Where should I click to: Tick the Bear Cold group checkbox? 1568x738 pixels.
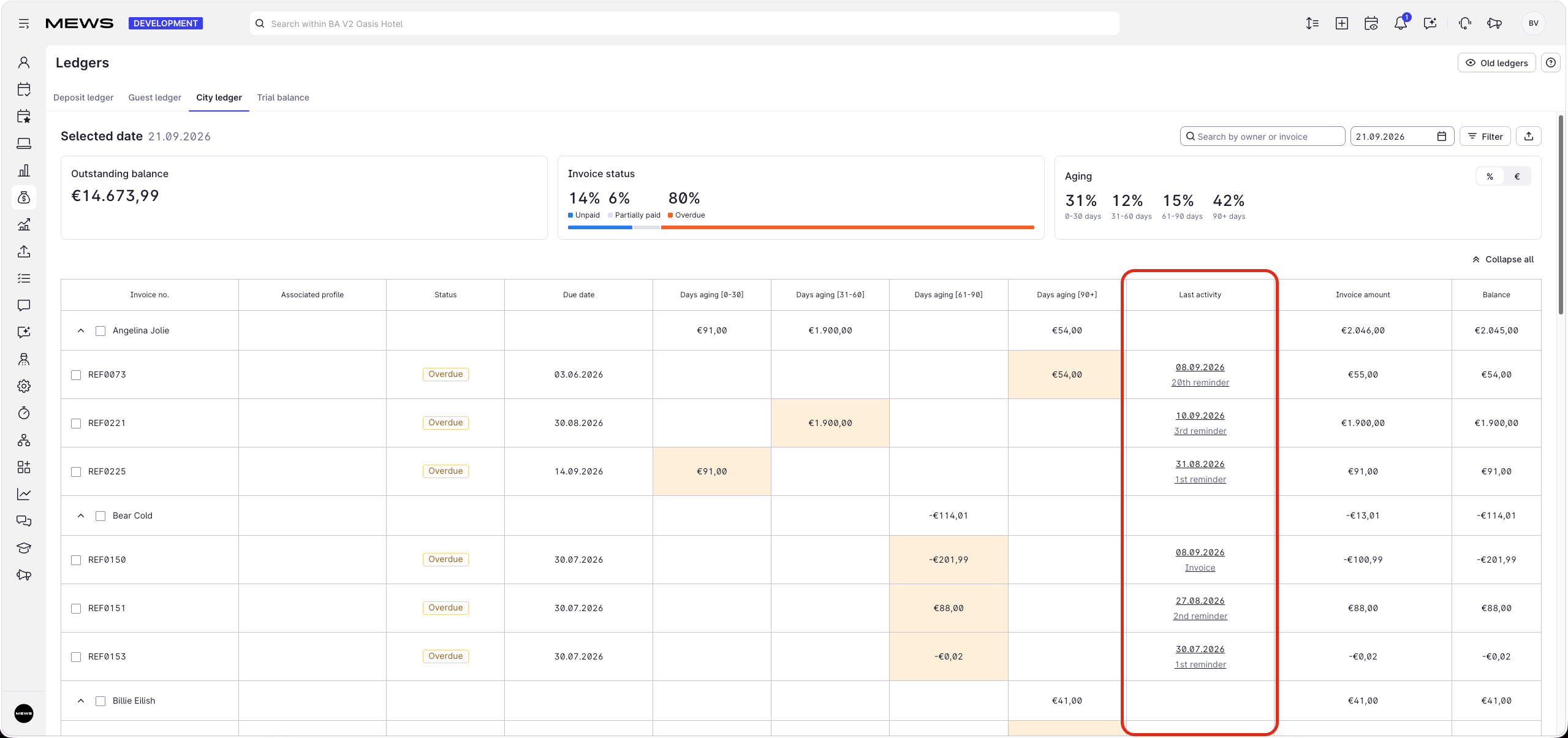tap(100, 516)
